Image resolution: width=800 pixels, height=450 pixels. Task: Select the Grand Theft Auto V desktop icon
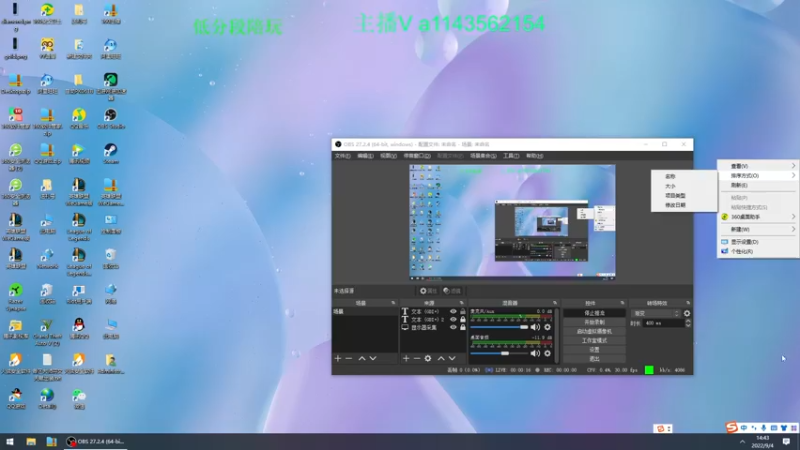coord(47,333)
